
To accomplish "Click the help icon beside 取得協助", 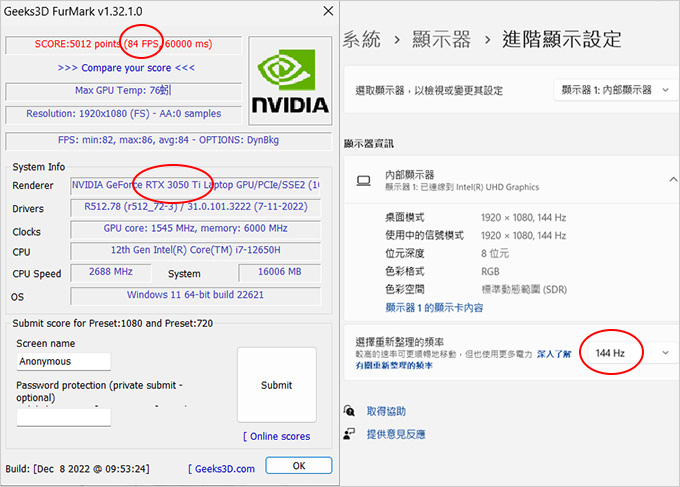I will click(x=349, y=411).
